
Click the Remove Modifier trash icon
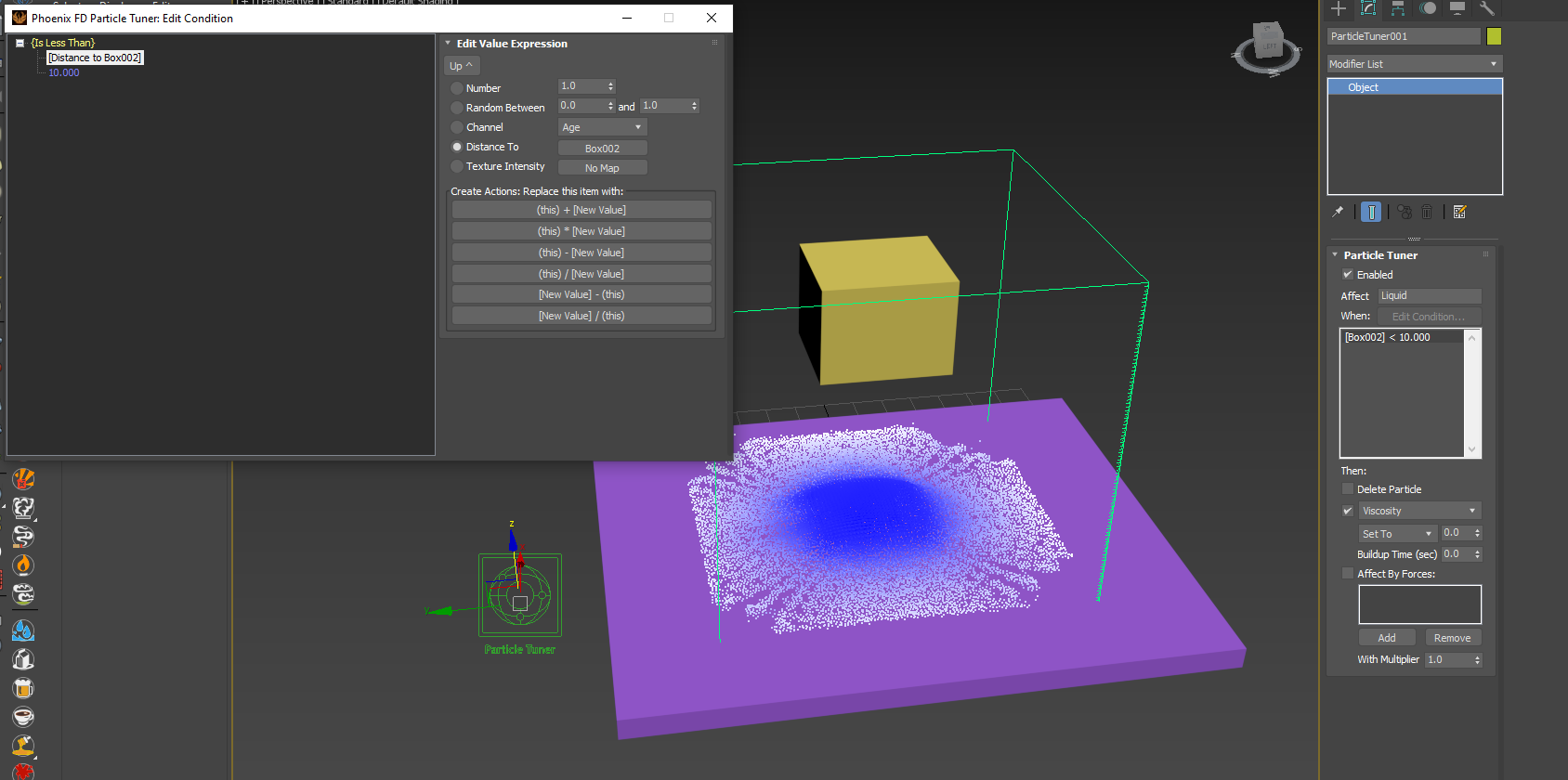[x=1427, y=212]
